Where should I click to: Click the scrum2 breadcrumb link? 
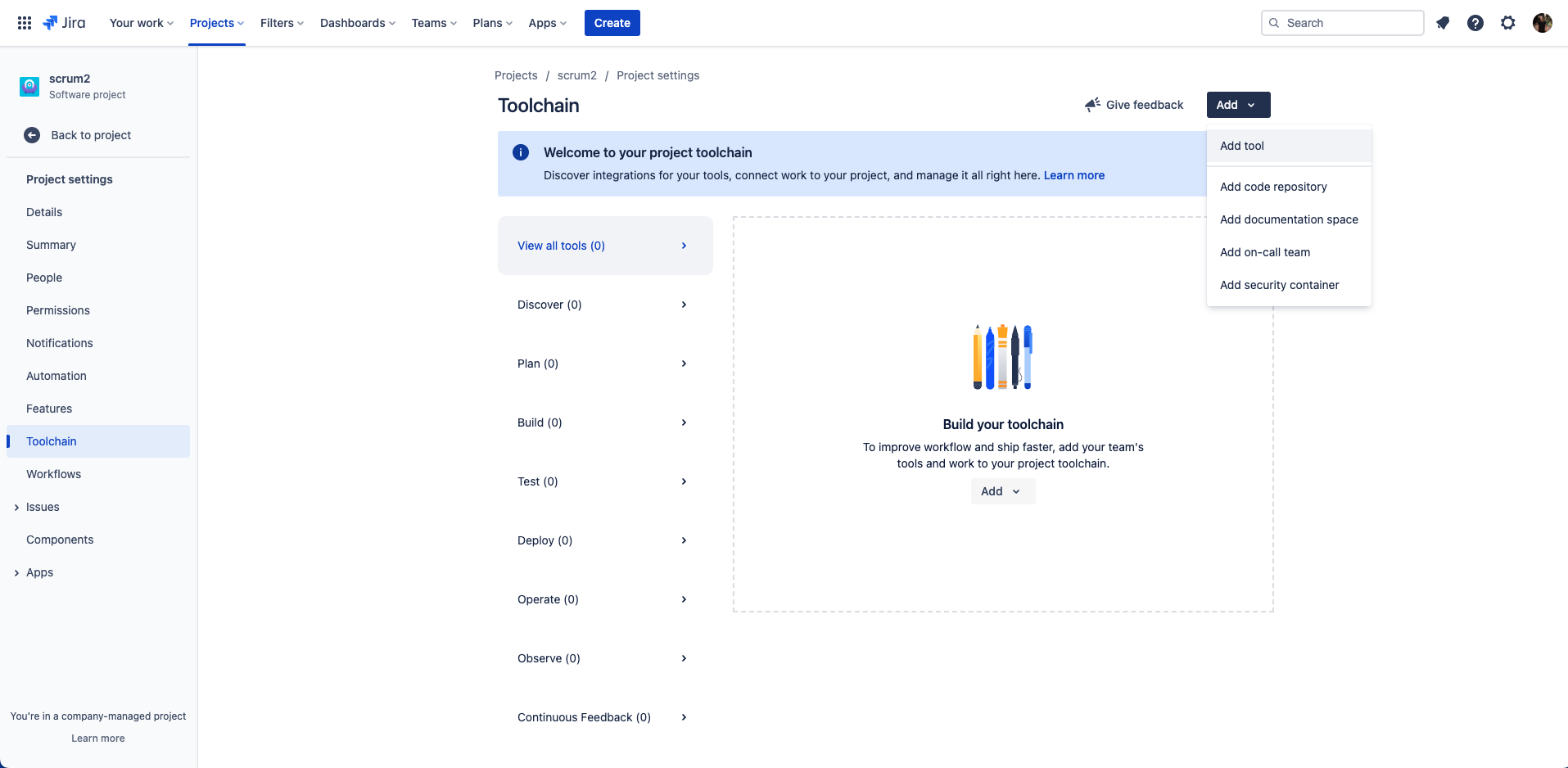click(577, 75)
